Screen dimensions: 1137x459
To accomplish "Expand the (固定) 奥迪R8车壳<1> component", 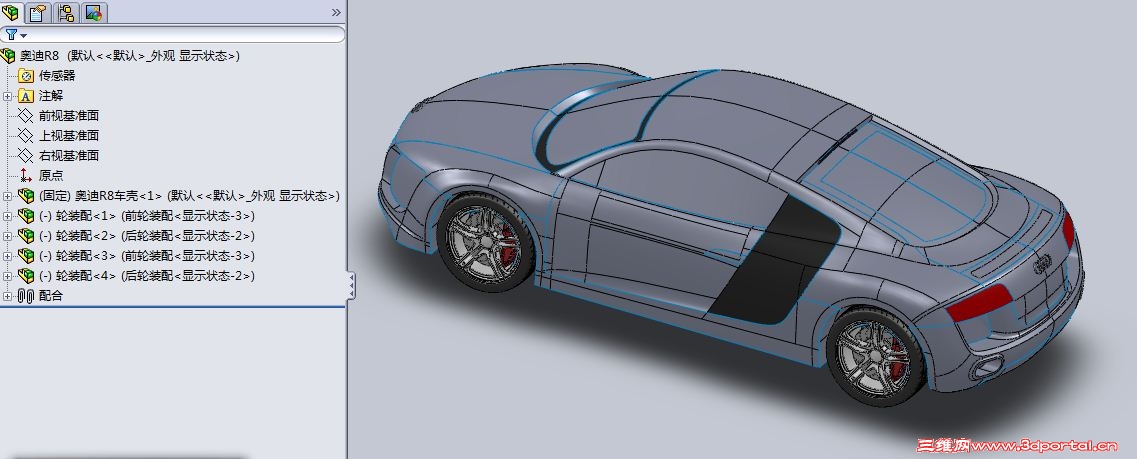I will (x=7, y=196).
